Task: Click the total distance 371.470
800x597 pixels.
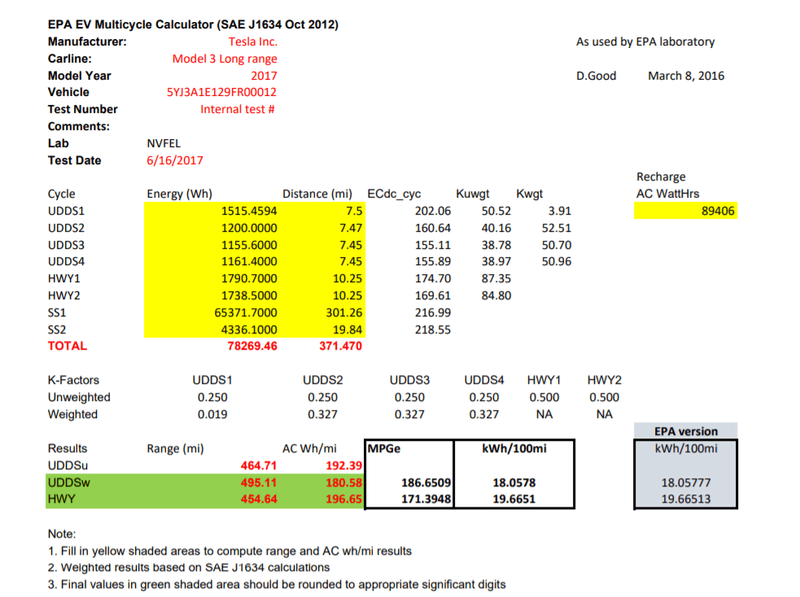Action: coord(340,346)
